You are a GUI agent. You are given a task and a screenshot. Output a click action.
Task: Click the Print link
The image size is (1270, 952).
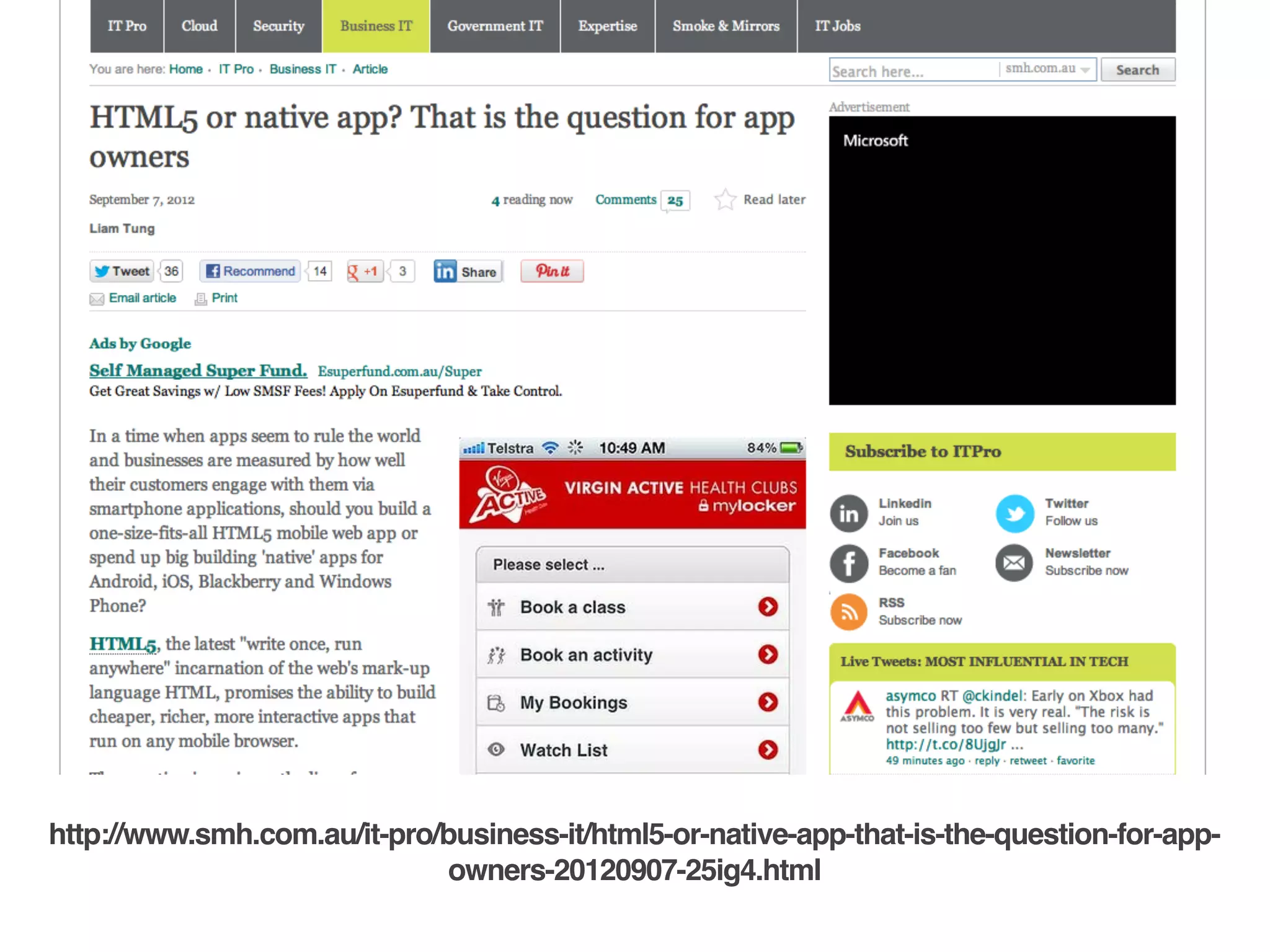224,298
